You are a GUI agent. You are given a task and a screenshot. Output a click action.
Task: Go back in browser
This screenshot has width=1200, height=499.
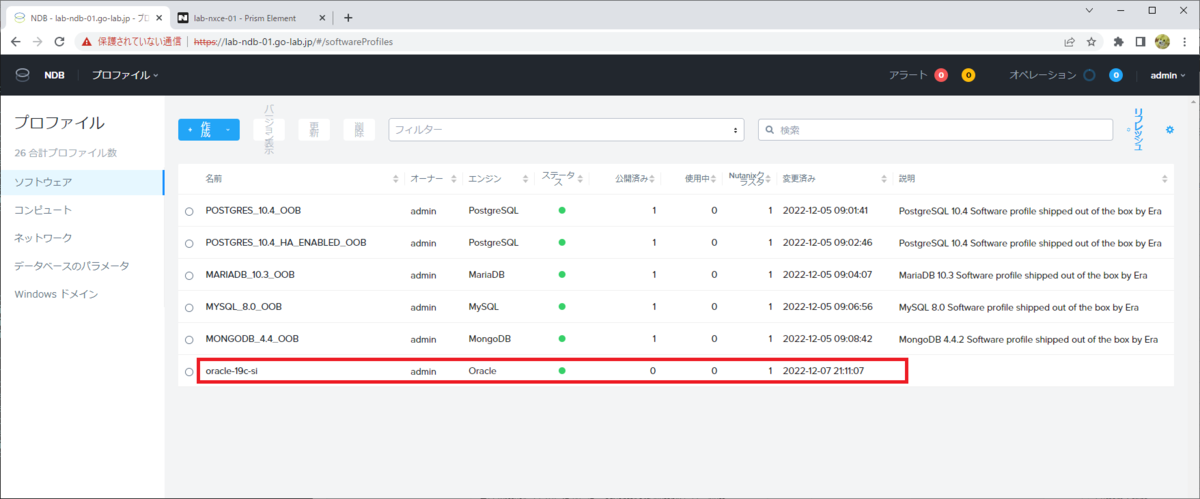(x=14, y=42)
